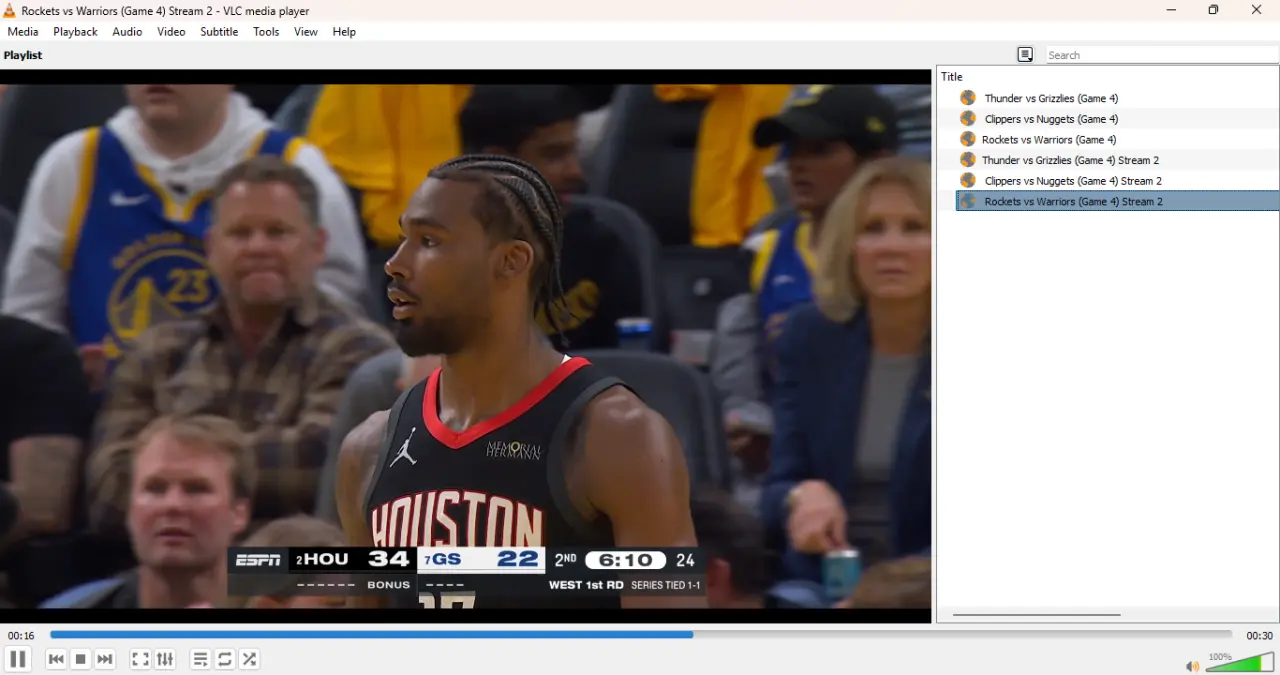
Task: Expand the Tools menu
Action: (x=266, y=32)
